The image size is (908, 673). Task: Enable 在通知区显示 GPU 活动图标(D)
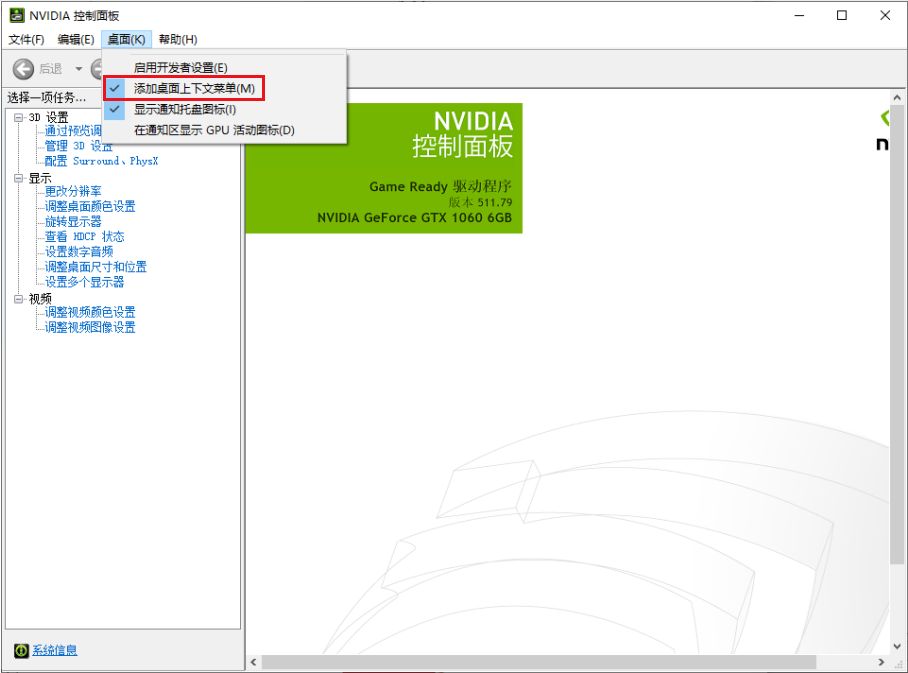coord(225,130)
